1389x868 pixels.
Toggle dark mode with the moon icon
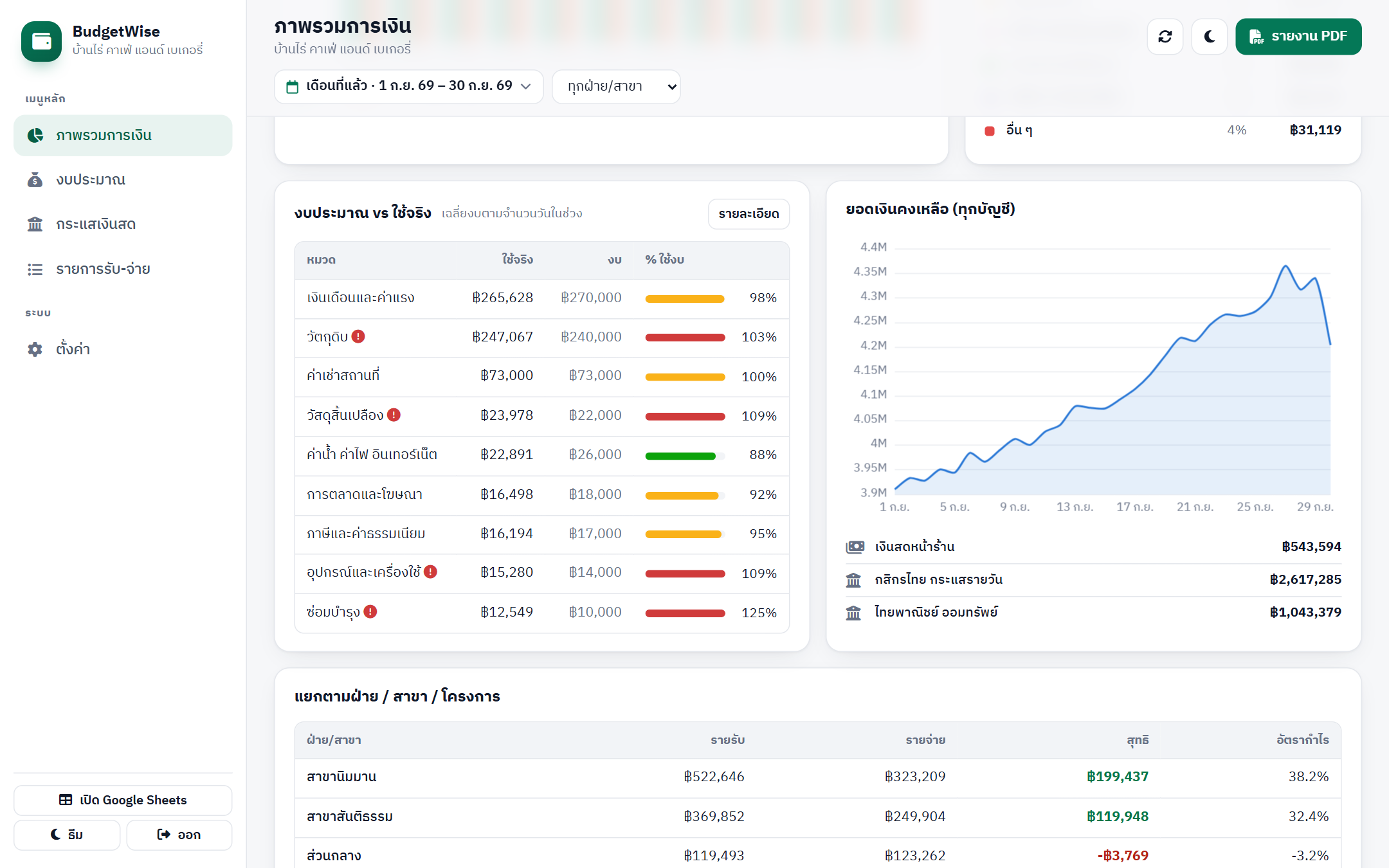(x=1209, y=37)
